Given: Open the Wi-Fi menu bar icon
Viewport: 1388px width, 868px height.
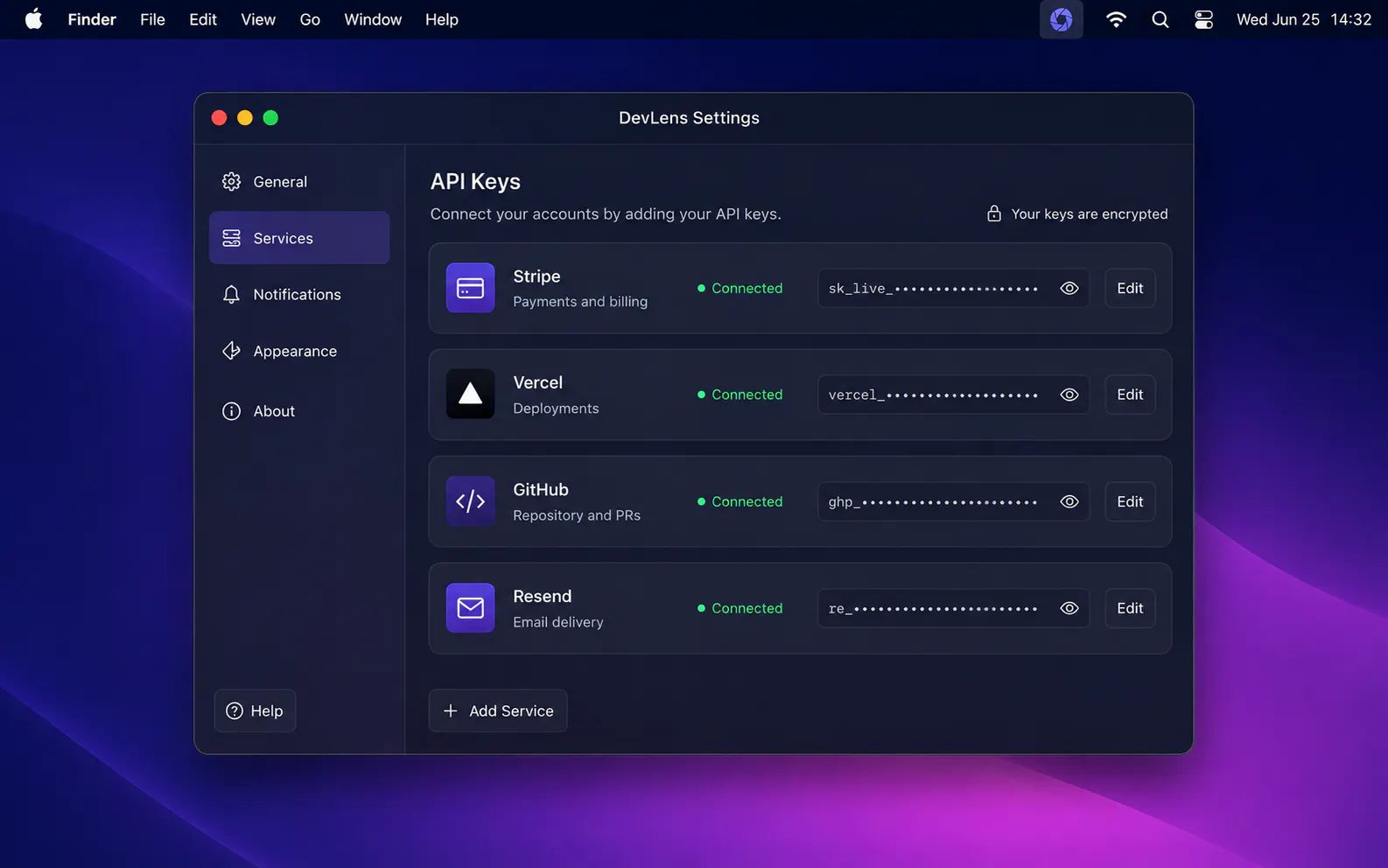Looking at the screenshot, I should (x=1116, y=19).
